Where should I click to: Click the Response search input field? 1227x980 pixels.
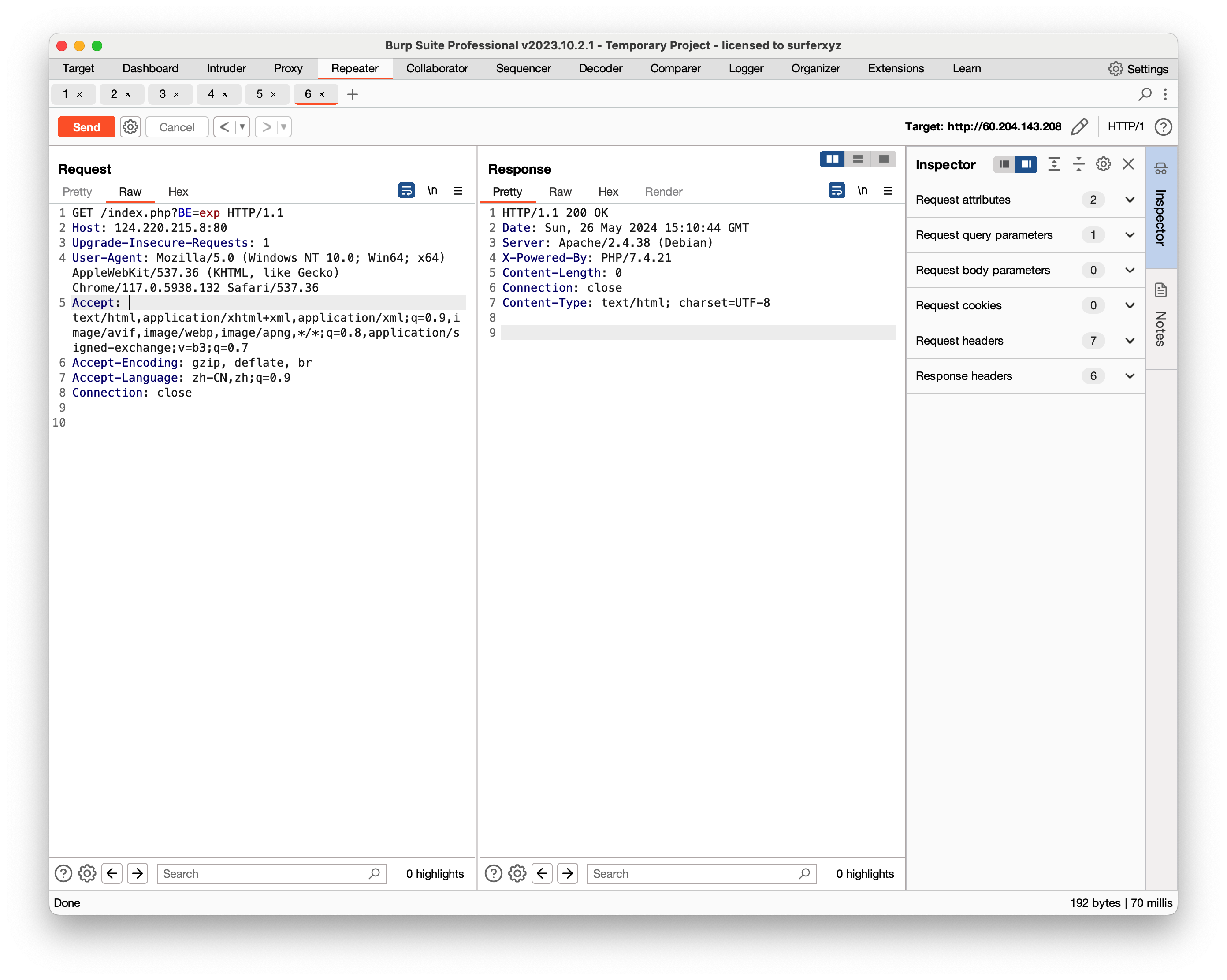click(x=694, y=873)
